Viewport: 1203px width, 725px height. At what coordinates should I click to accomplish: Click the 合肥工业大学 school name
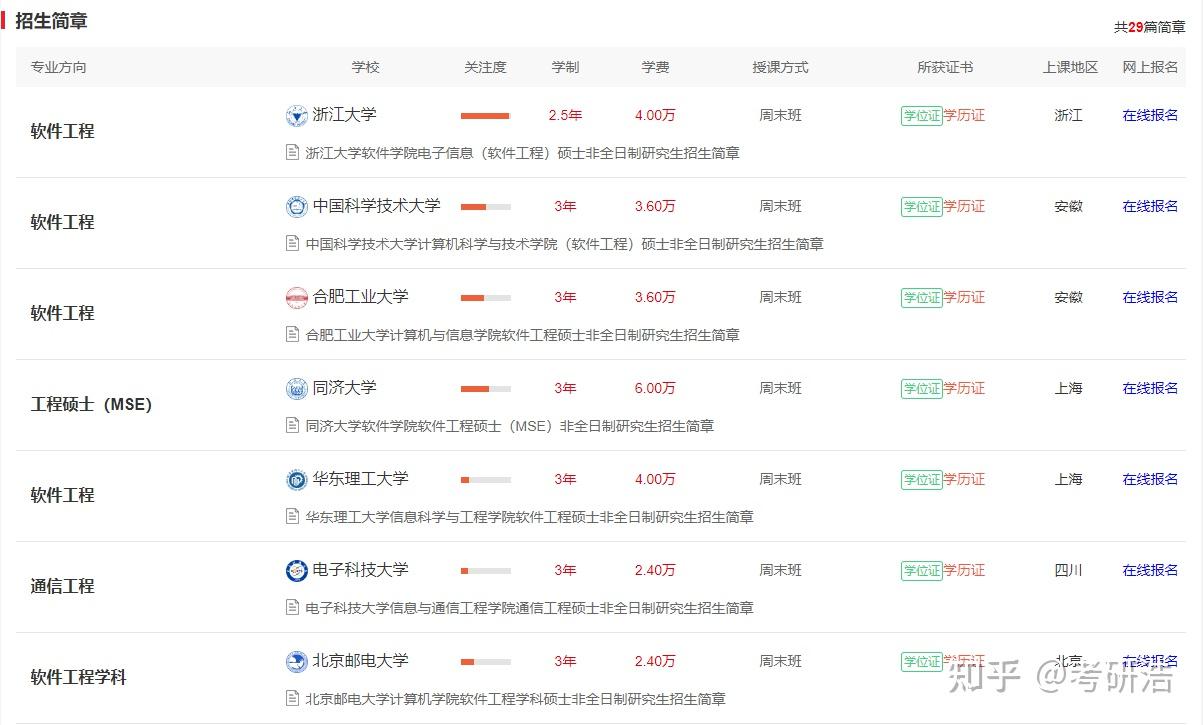[x=360, y=297]
